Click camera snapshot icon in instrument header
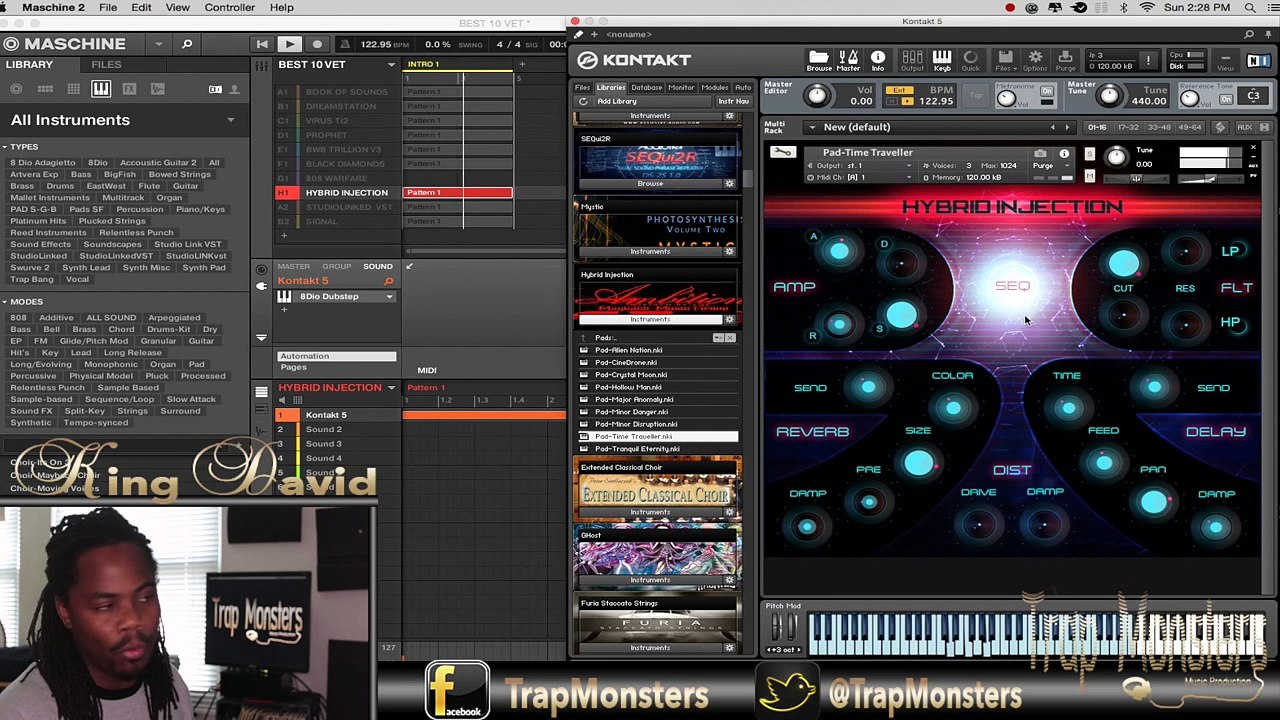 coord(1040,153)
